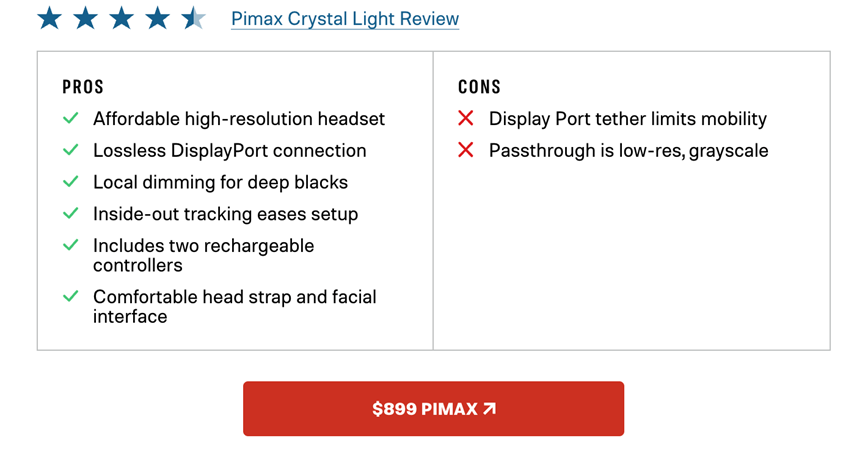Click the first rating star

click(49, 18)
